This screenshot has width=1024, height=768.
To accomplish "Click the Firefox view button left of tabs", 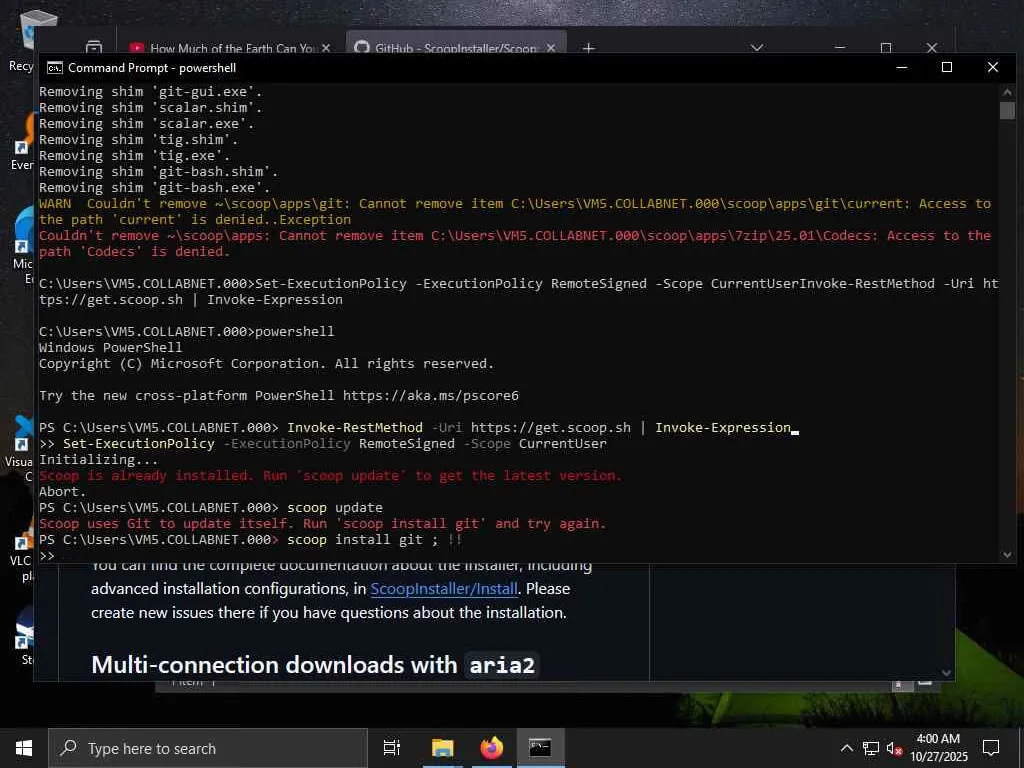I will coord(94,48).
